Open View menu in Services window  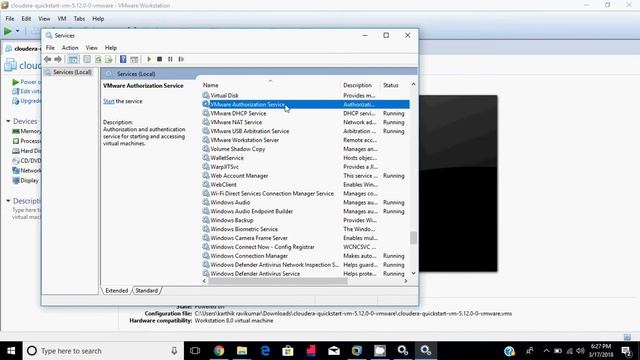(91, 48)
